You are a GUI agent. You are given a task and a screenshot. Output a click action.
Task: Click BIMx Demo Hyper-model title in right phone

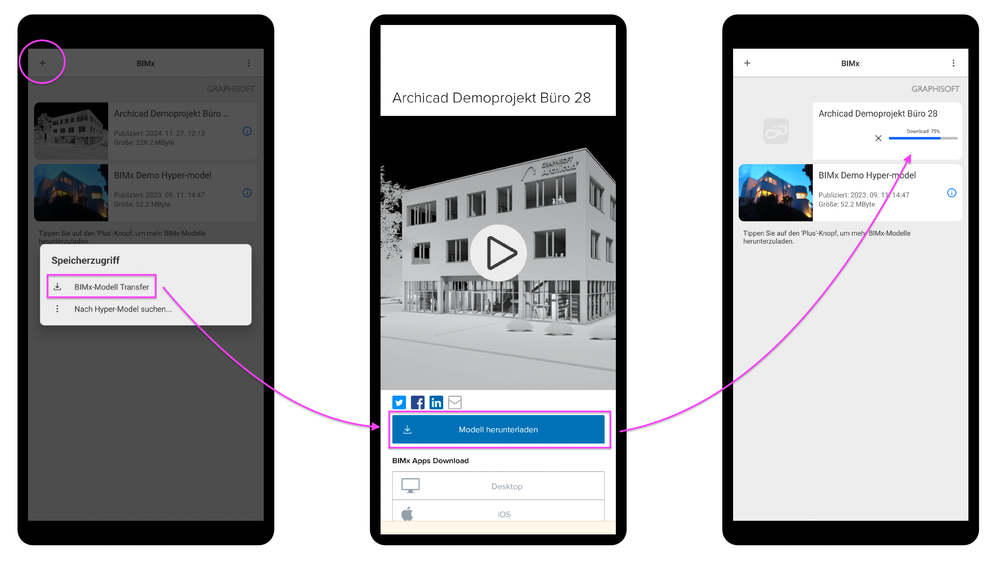tap(867, 175)
